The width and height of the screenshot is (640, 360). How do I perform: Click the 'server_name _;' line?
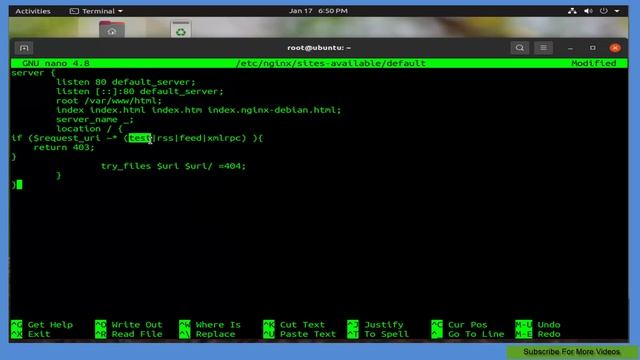(x=95, y=120)
